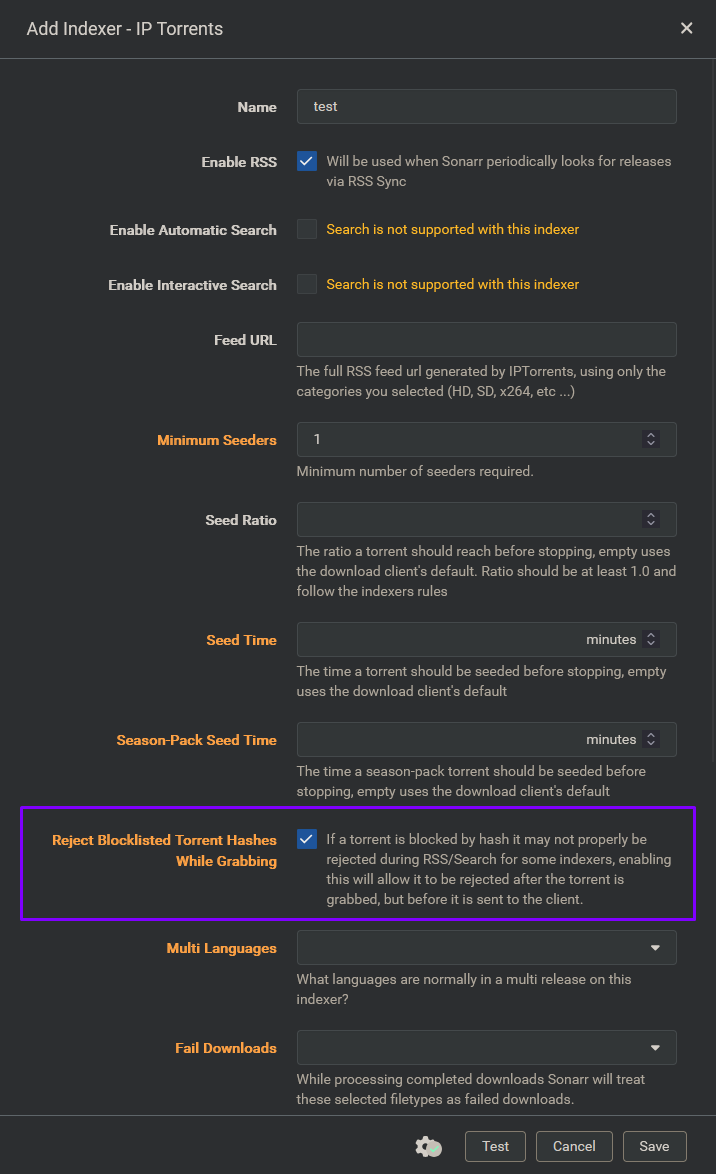Image resolution: width=716 pixels, height=1174 pixels.
Task: Uncheck the Enable RSS checkbox
Action: tap(307, 161)
